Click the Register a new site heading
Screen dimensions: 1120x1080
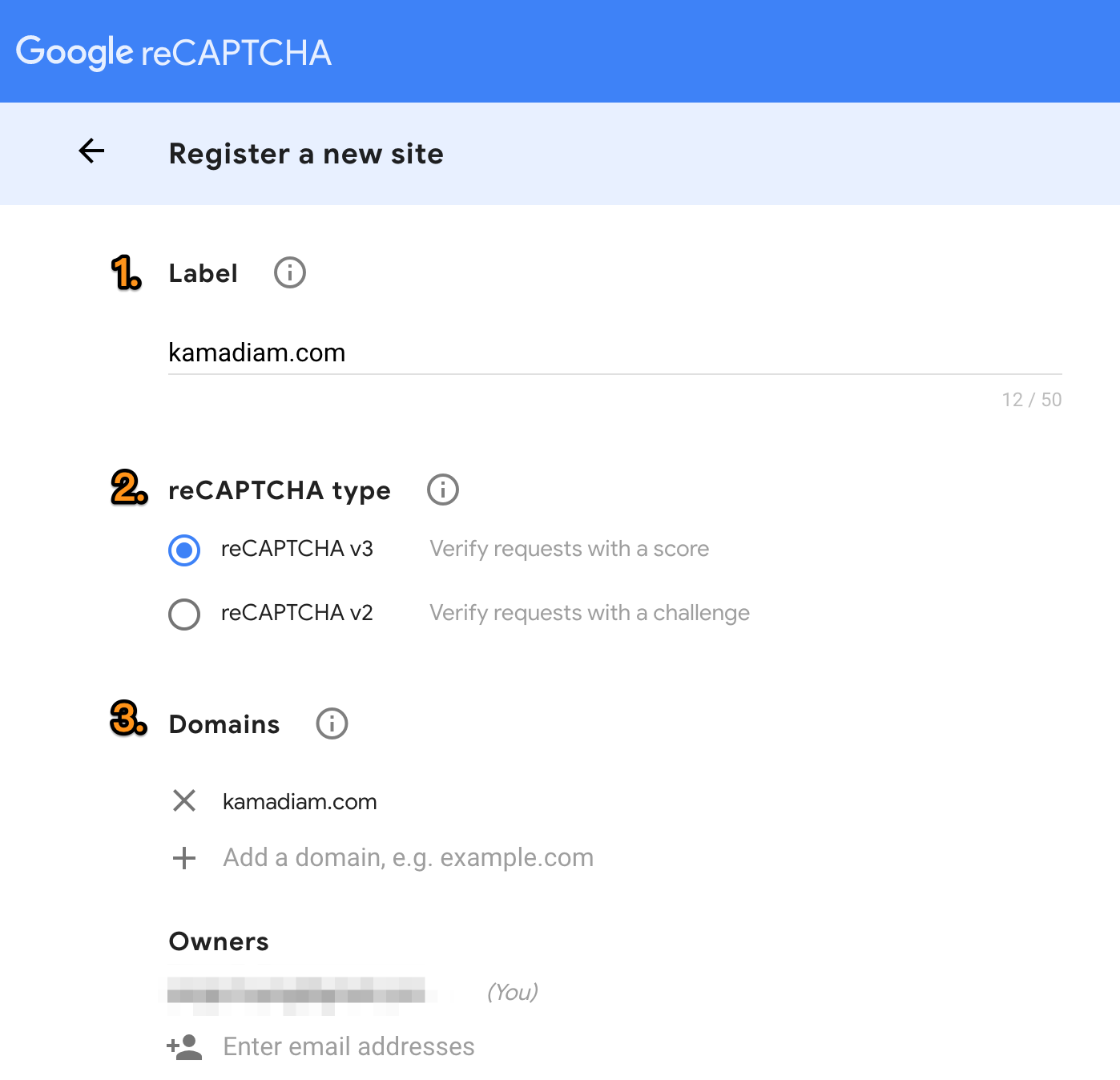click(306, 154)
